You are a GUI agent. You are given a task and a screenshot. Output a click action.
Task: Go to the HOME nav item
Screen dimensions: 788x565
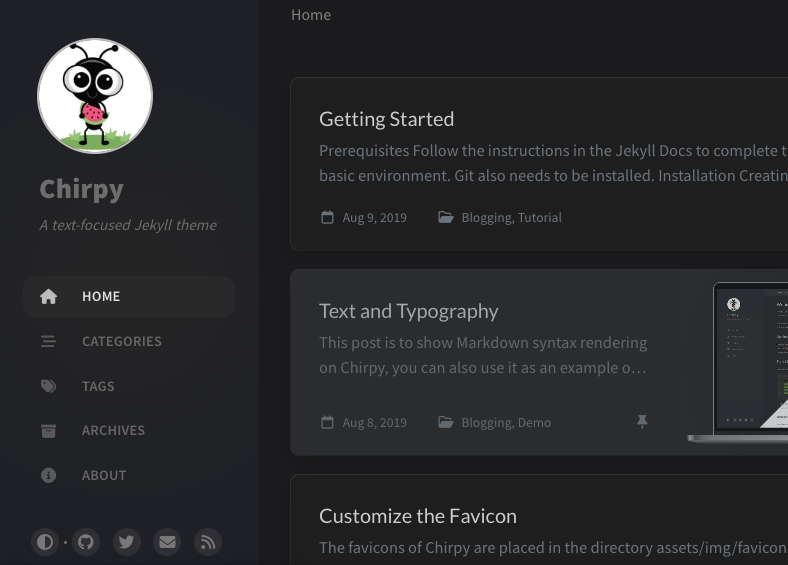tap(129, 297)
